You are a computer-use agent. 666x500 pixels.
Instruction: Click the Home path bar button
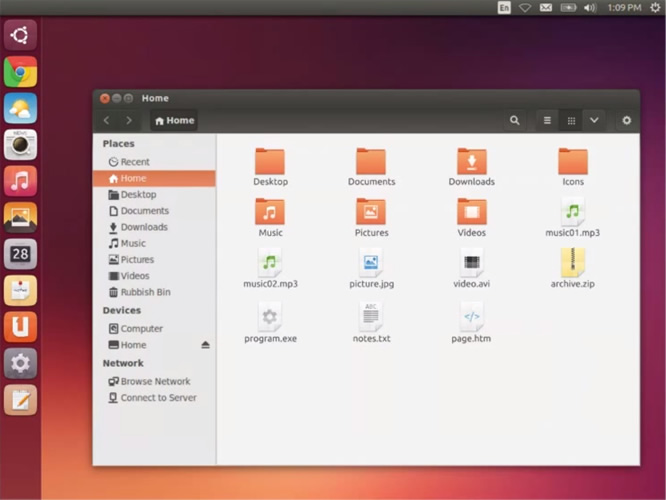174,120
